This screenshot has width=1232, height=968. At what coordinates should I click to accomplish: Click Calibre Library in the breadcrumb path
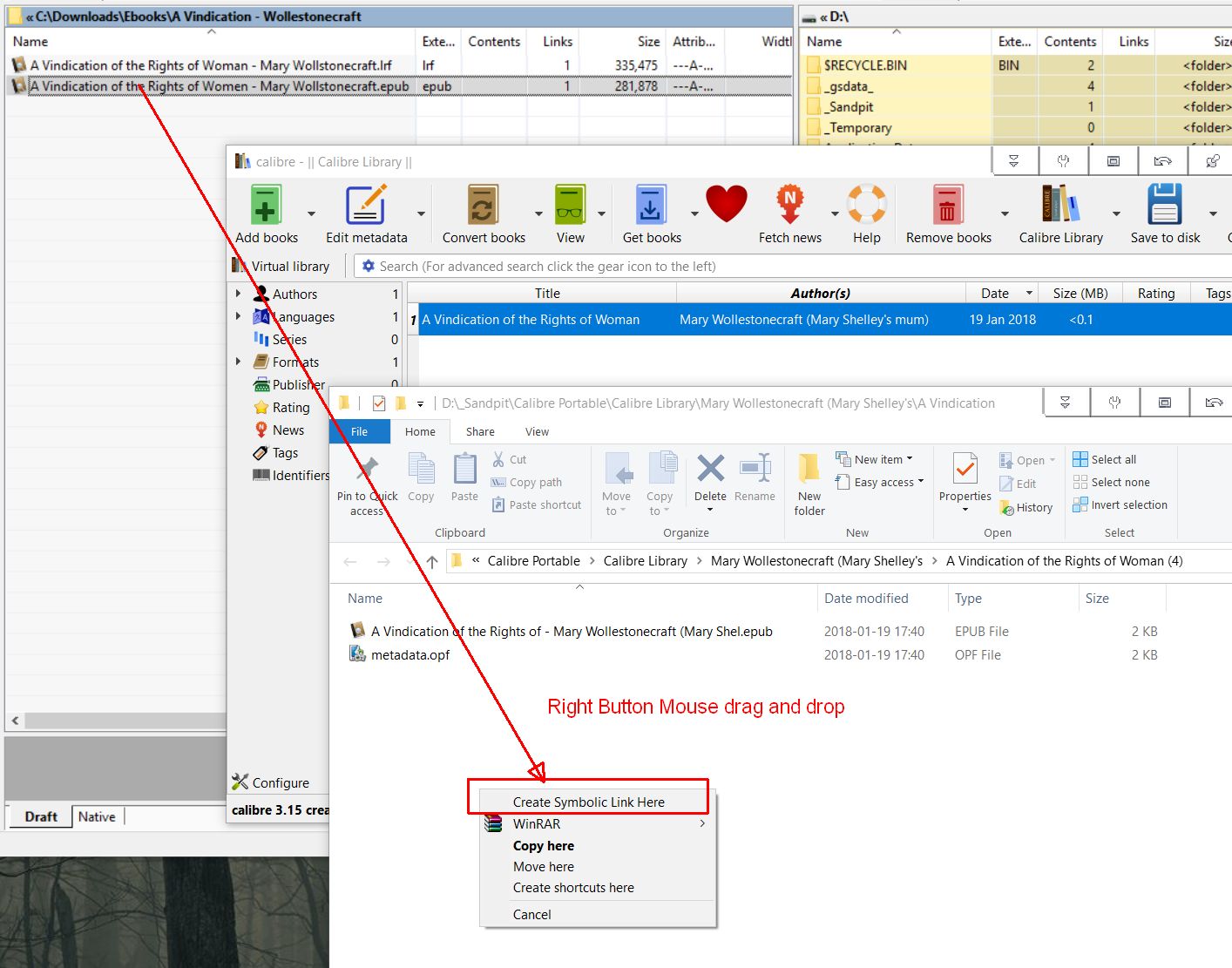coord(645,561)
